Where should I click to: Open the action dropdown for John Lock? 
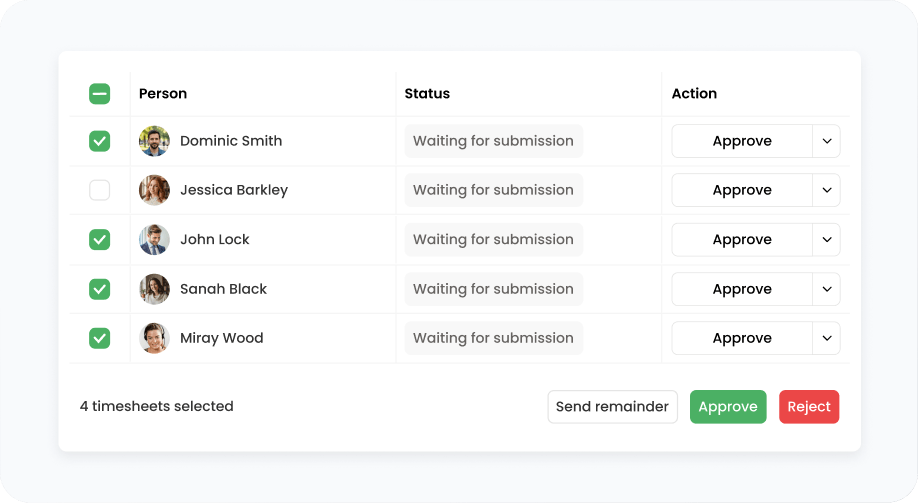pos(827,239)
